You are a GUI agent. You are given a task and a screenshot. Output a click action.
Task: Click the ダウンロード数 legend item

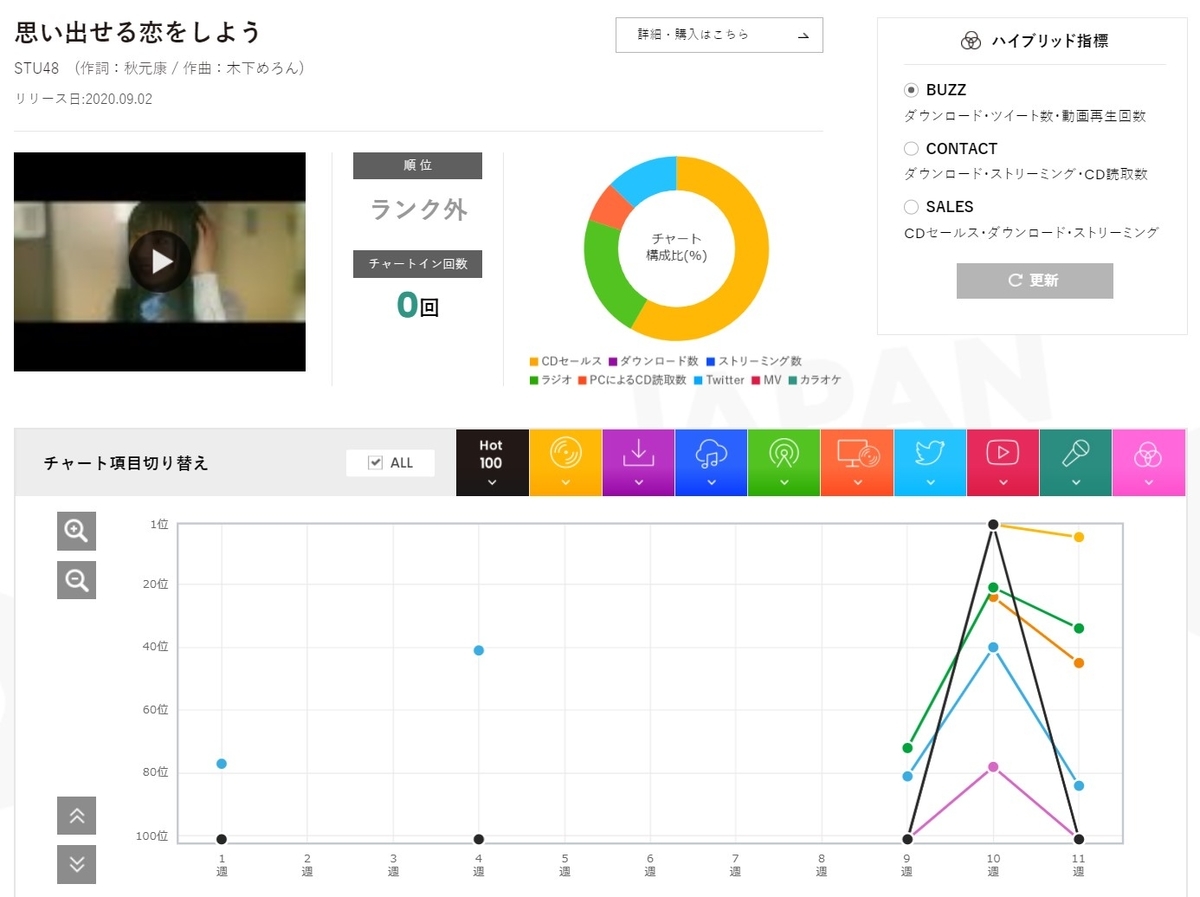(653, 361)
